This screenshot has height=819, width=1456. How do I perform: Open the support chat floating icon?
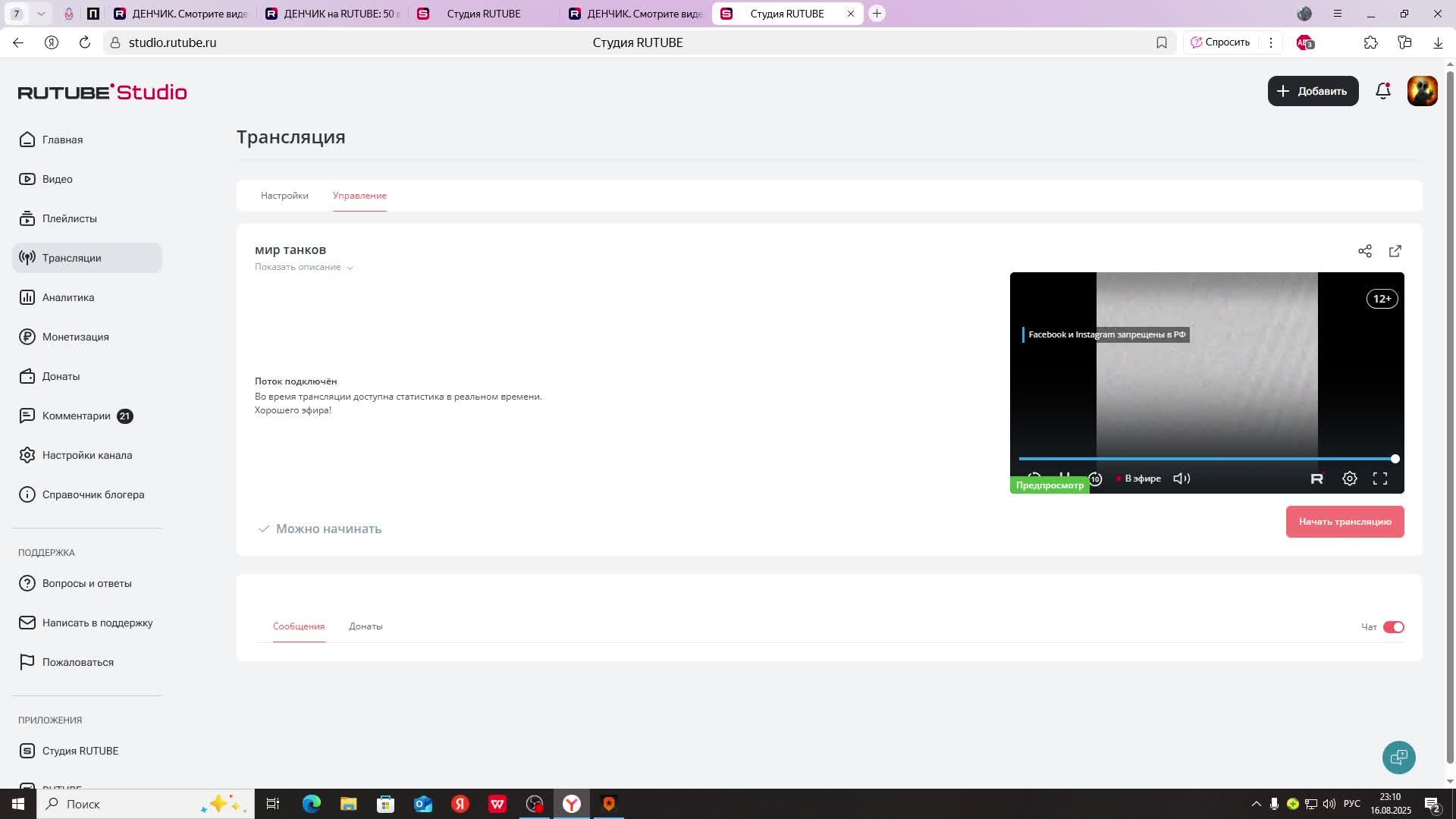1399,758
